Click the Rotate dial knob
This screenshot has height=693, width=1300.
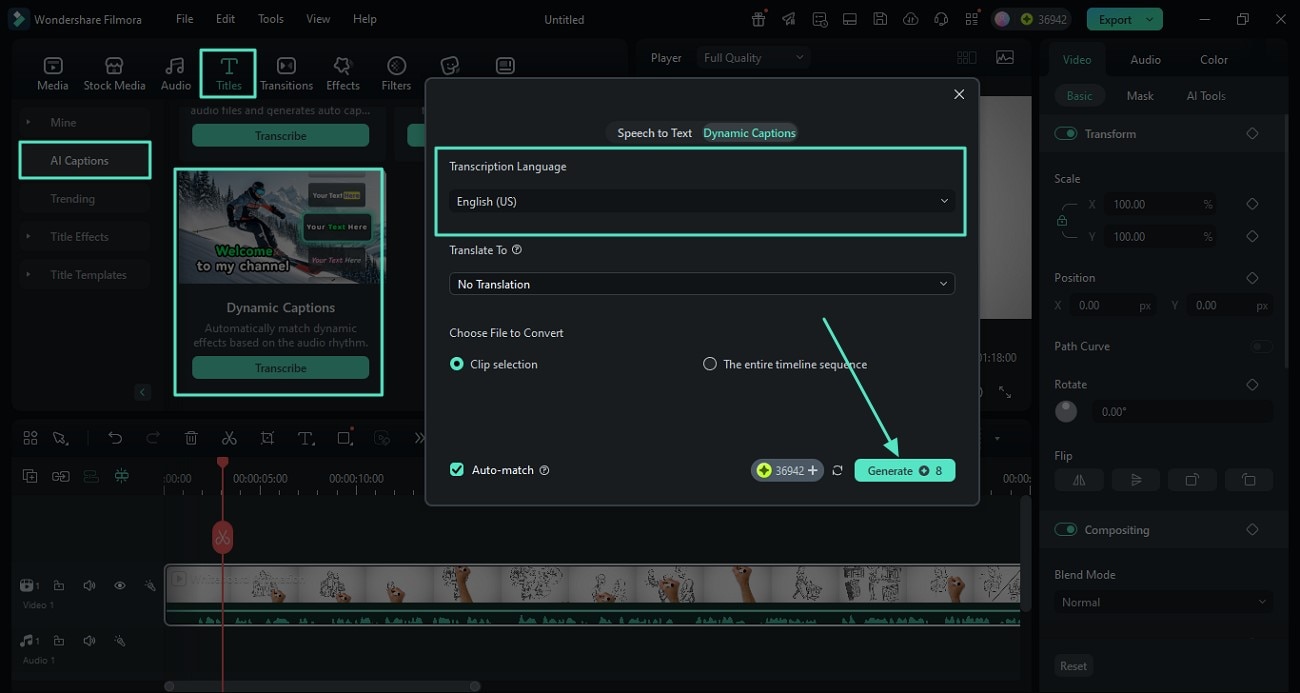(x=1066, y=411)
